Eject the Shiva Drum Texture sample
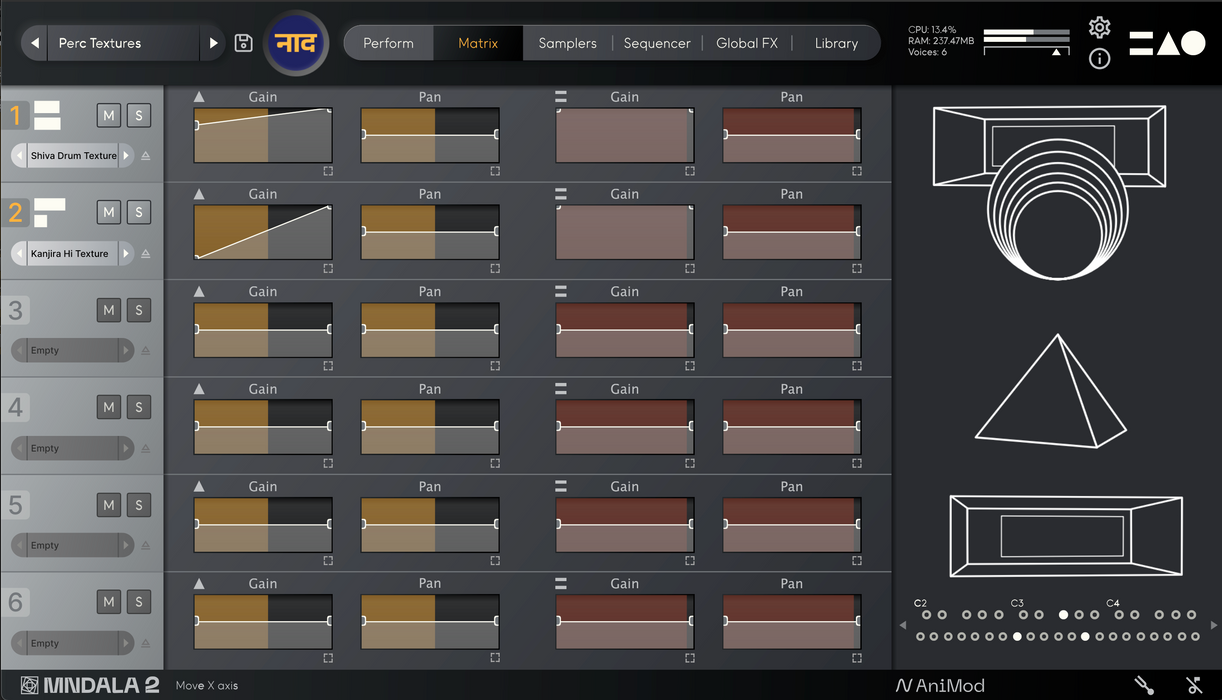Image resolution: width=1222 pixels, height=700 pixels. click(146, 156)
